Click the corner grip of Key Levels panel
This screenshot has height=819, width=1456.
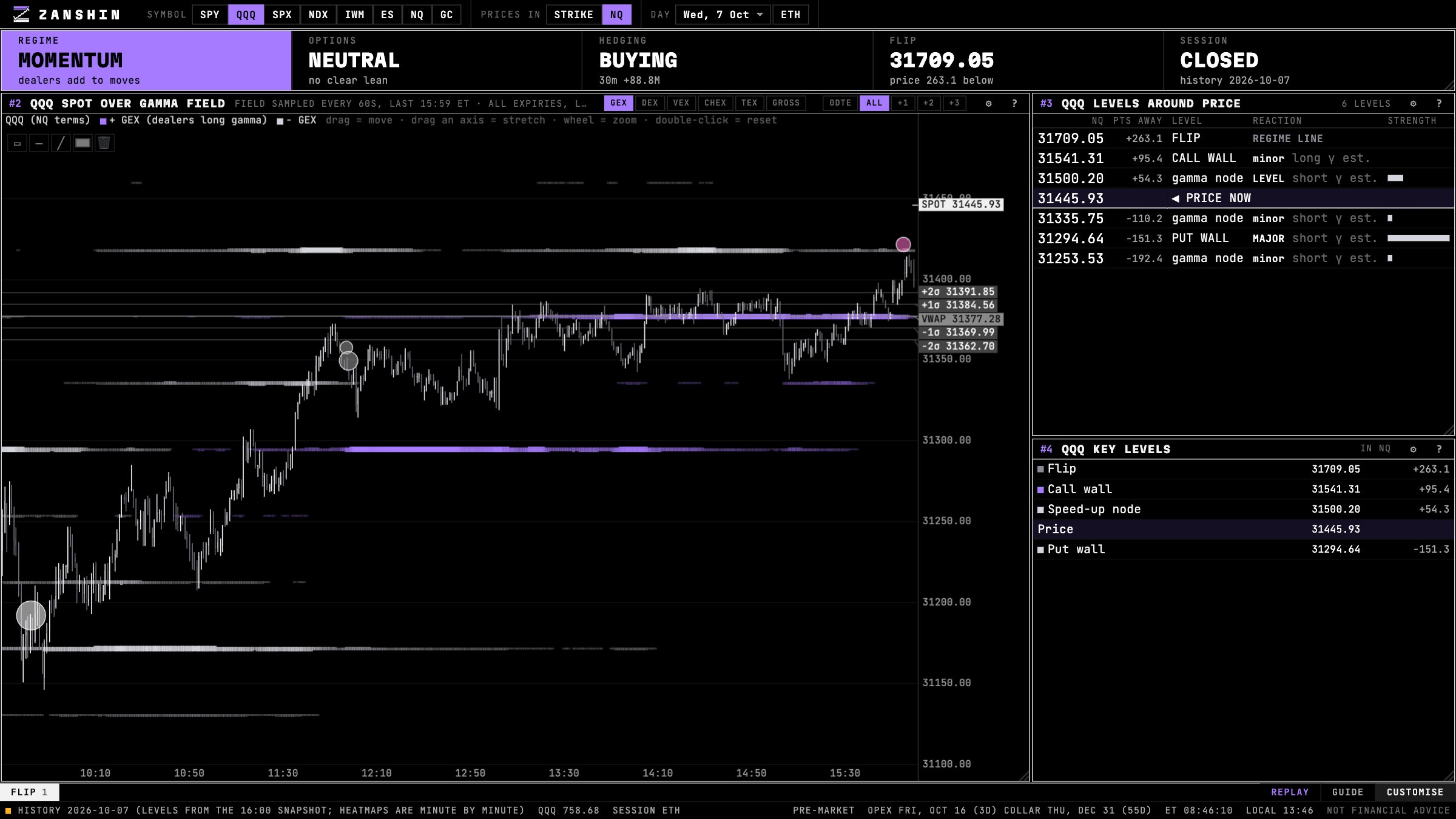[1449, 776]
